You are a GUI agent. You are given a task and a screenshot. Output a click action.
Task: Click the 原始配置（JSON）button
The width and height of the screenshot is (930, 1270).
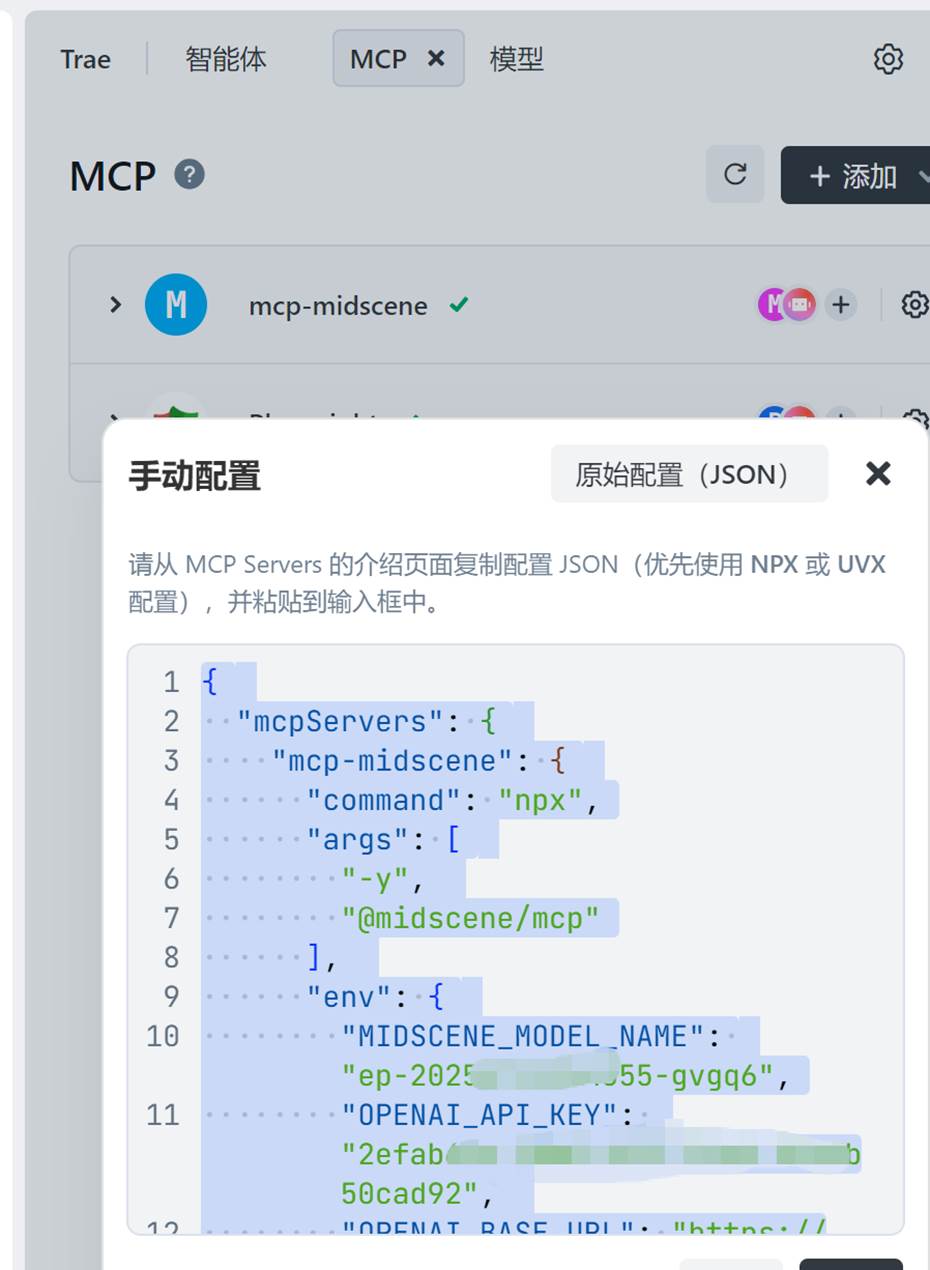point(689,473)
